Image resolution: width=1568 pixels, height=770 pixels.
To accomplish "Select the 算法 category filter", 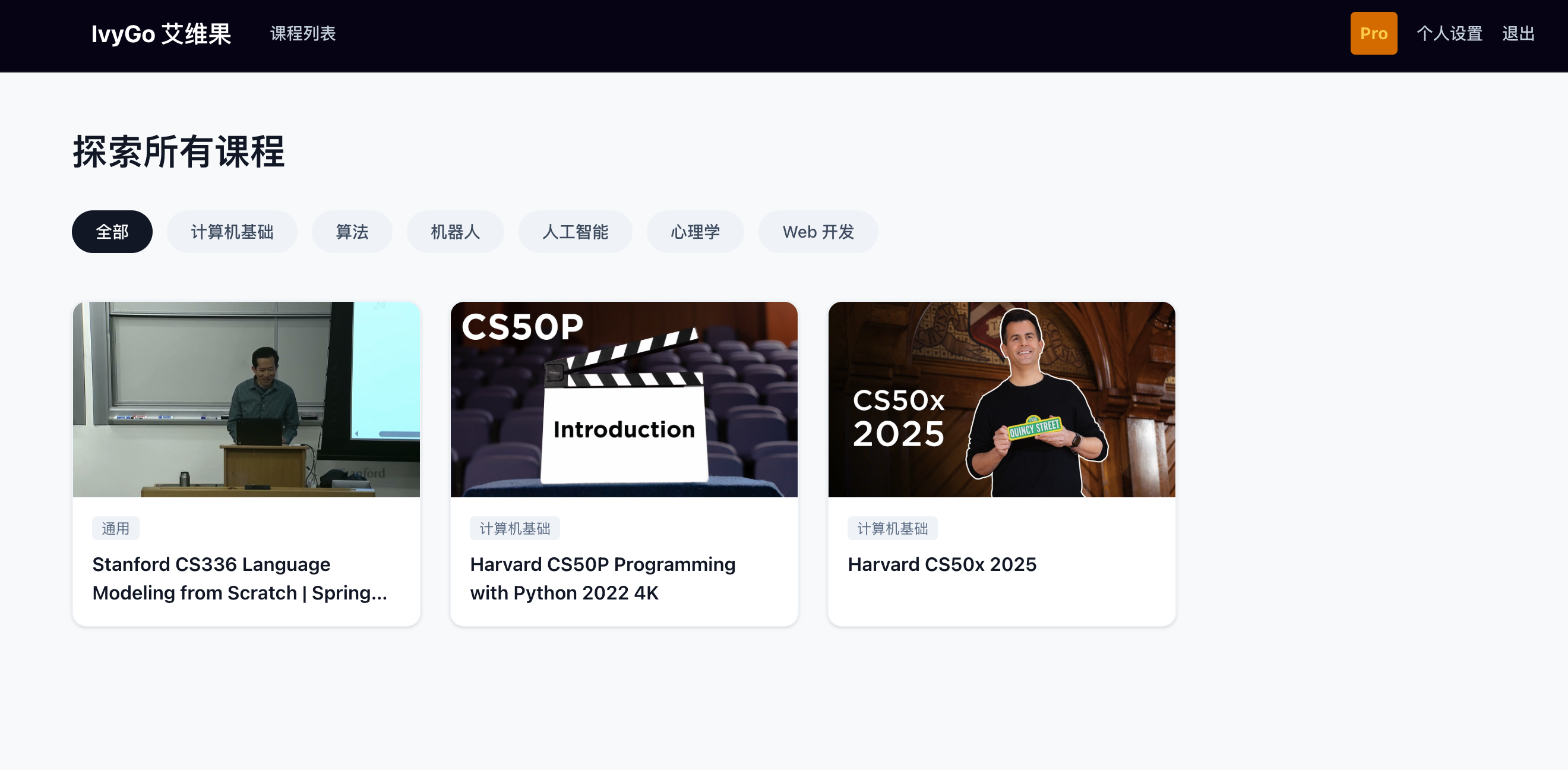I will point(352,232).
